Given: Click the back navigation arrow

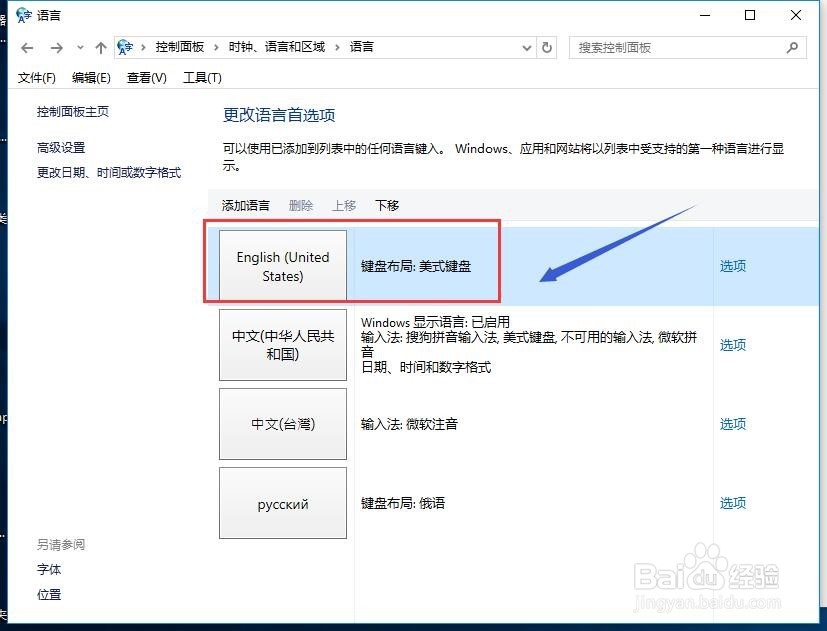Looking at the screenshot, I should point(26,47).
